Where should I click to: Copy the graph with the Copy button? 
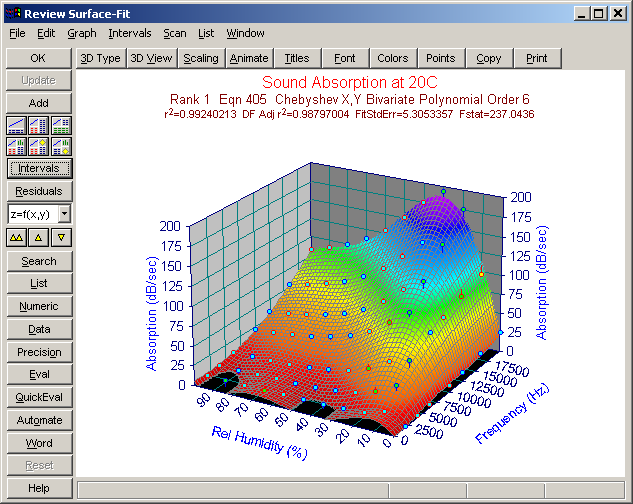488,59
